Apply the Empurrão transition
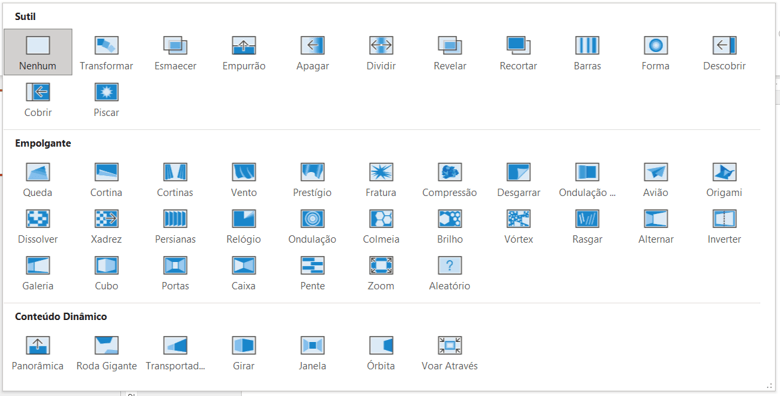780x396 pixels. (244, 52)
